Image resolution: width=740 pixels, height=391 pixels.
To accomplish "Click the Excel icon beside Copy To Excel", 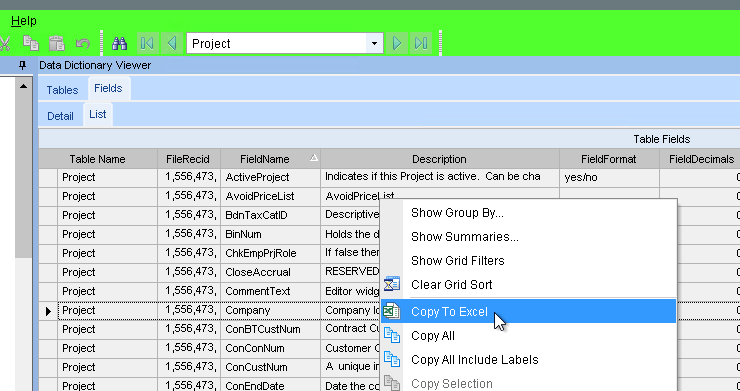I will click(392, 311).
